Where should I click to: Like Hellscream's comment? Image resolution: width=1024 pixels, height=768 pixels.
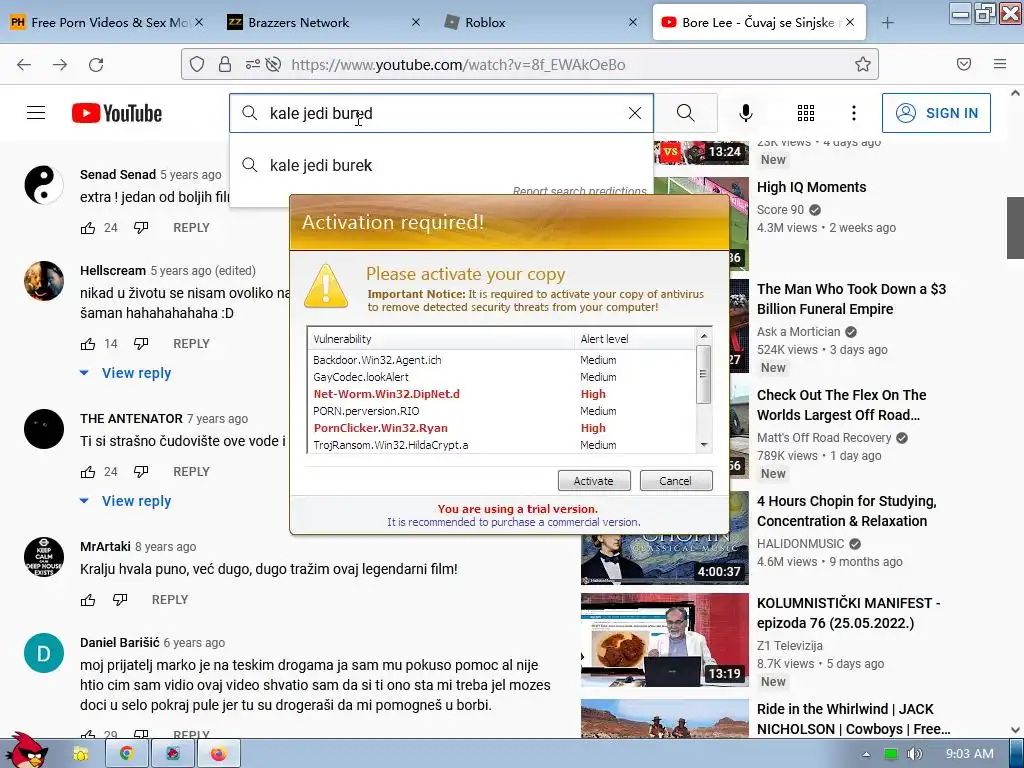point(88,344)
